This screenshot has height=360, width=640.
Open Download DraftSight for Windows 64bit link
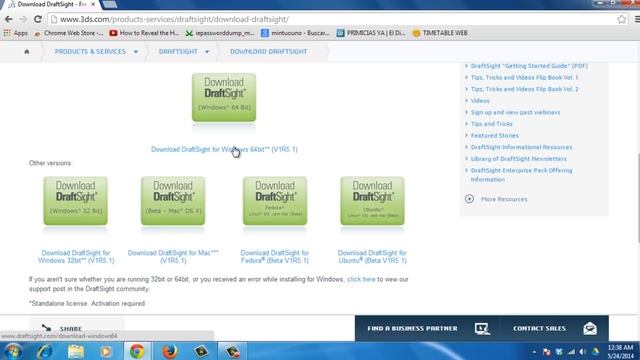pyautogui.click(x=224, y=149)
